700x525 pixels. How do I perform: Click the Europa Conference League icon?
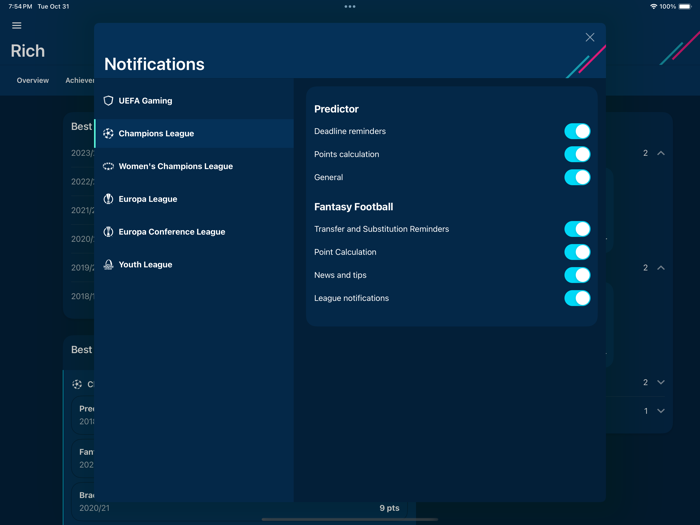click(x=108, y=232)
